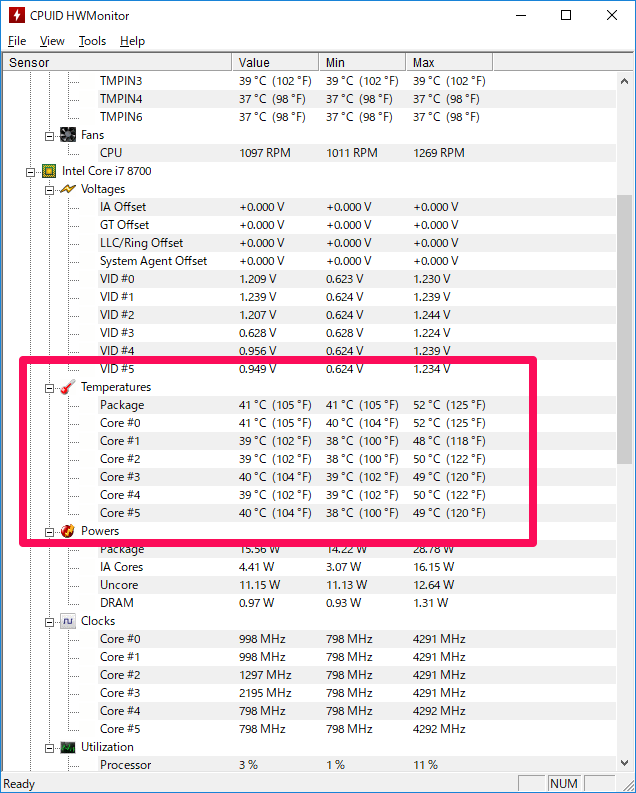Click the HWMonitor lightning bolt app icon

click(17, 15)
